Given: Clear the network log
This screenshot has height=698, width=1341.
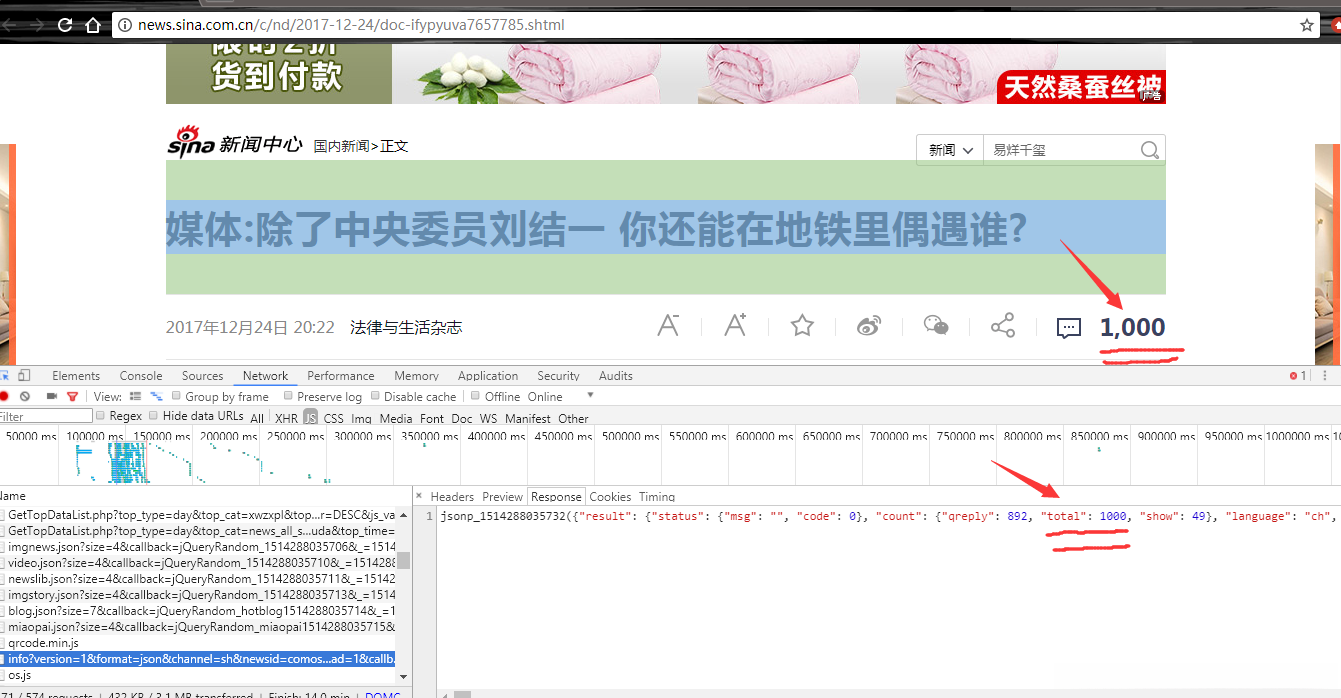Looking at the screenshot, I should tap(25, 397).
